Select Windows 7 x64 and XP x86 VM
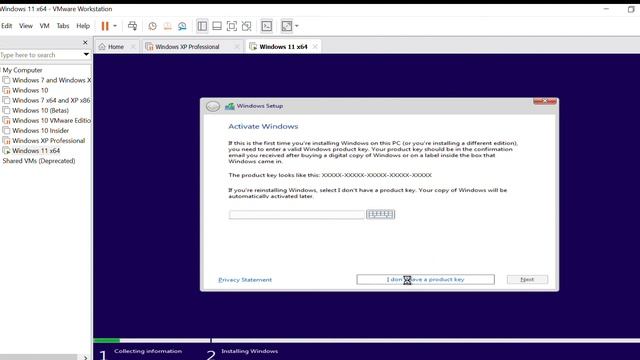The width and height of the screenshot is (640, 360). (x=47, y=100)
